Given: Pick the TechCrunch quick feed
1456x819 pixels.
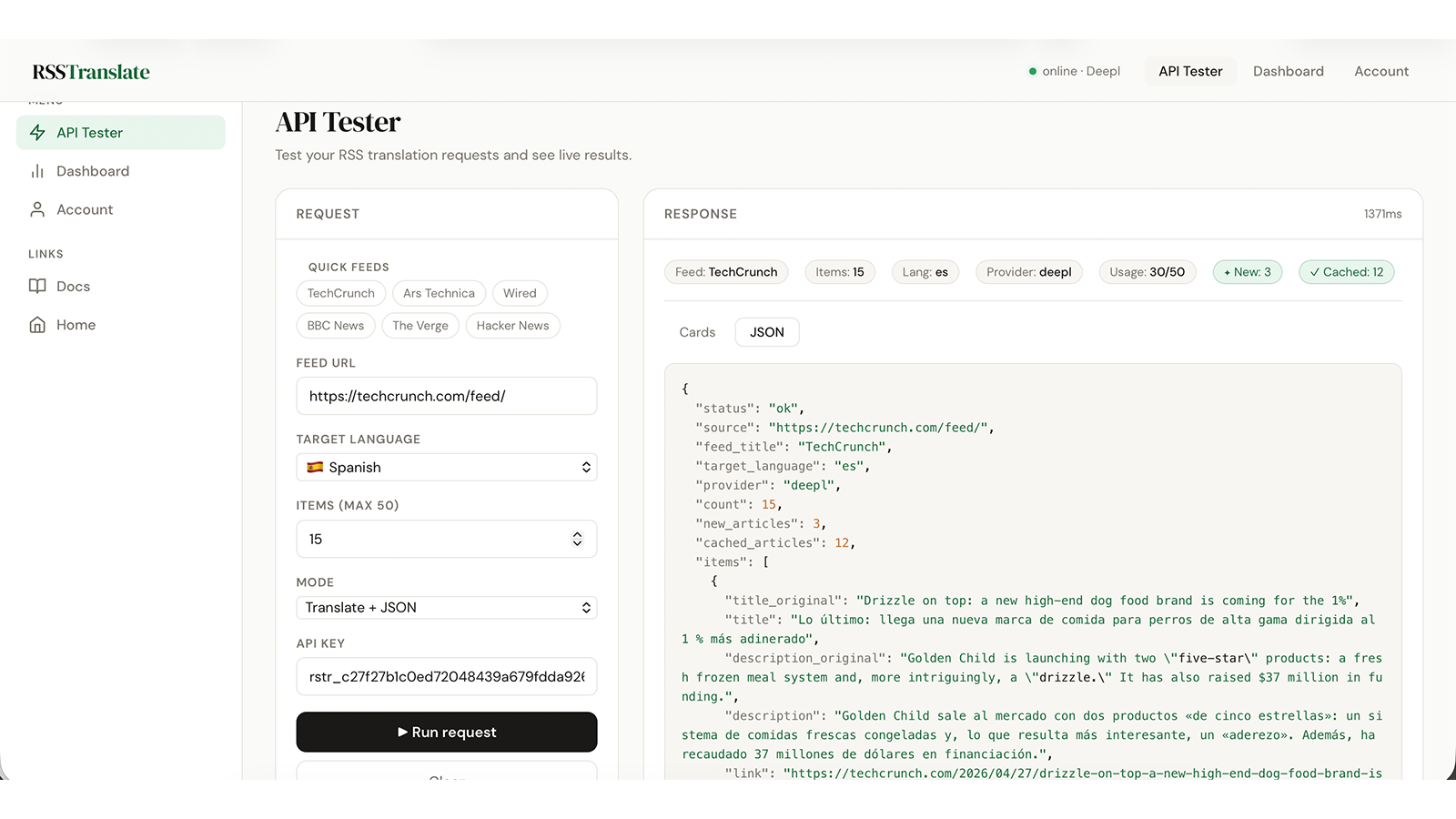Looking at the screenshot, I should pos(341,293).
